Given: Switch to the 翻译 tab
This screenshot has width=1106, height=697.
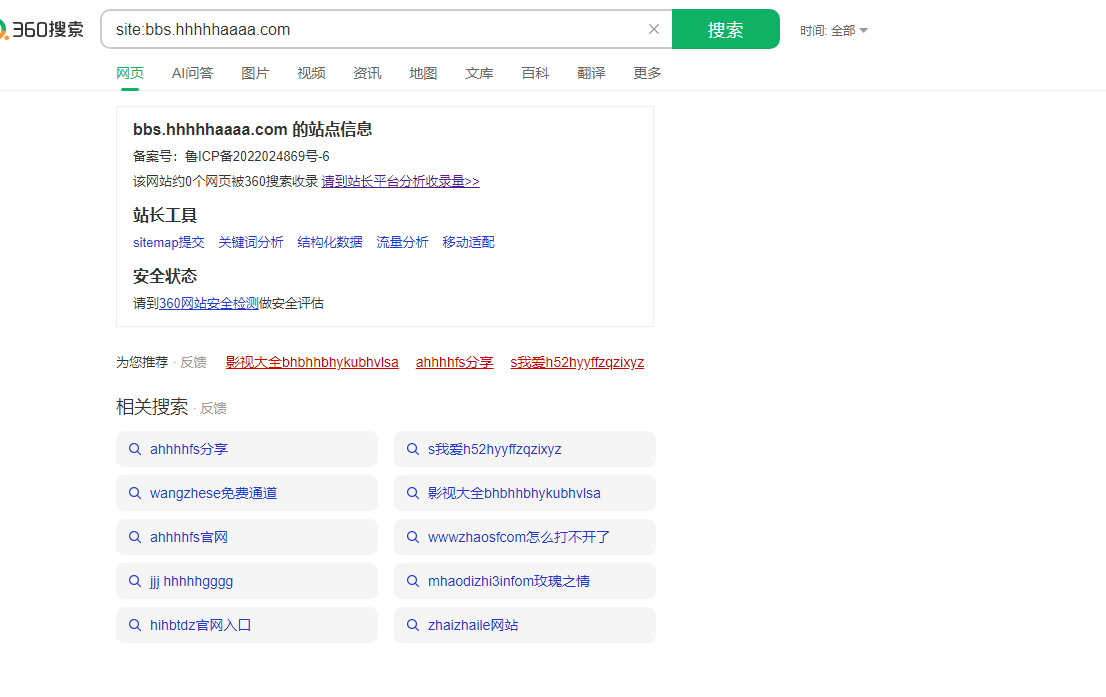Looking at the screenshot, I should pos(591,73).
